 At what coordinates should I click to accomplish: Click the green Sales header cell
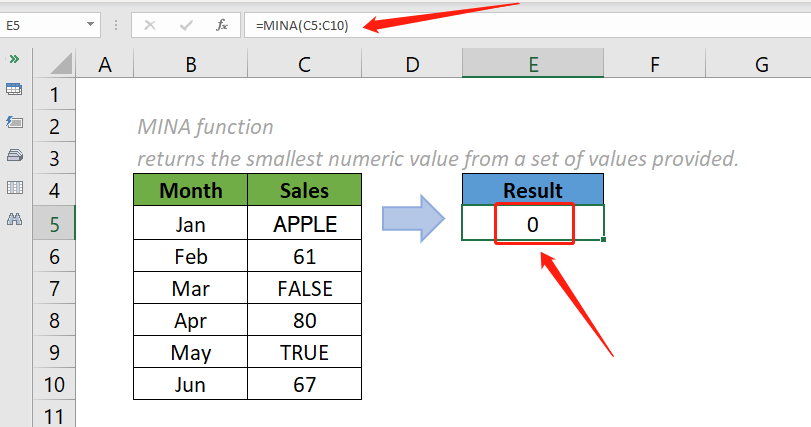(x=304, y=190)
